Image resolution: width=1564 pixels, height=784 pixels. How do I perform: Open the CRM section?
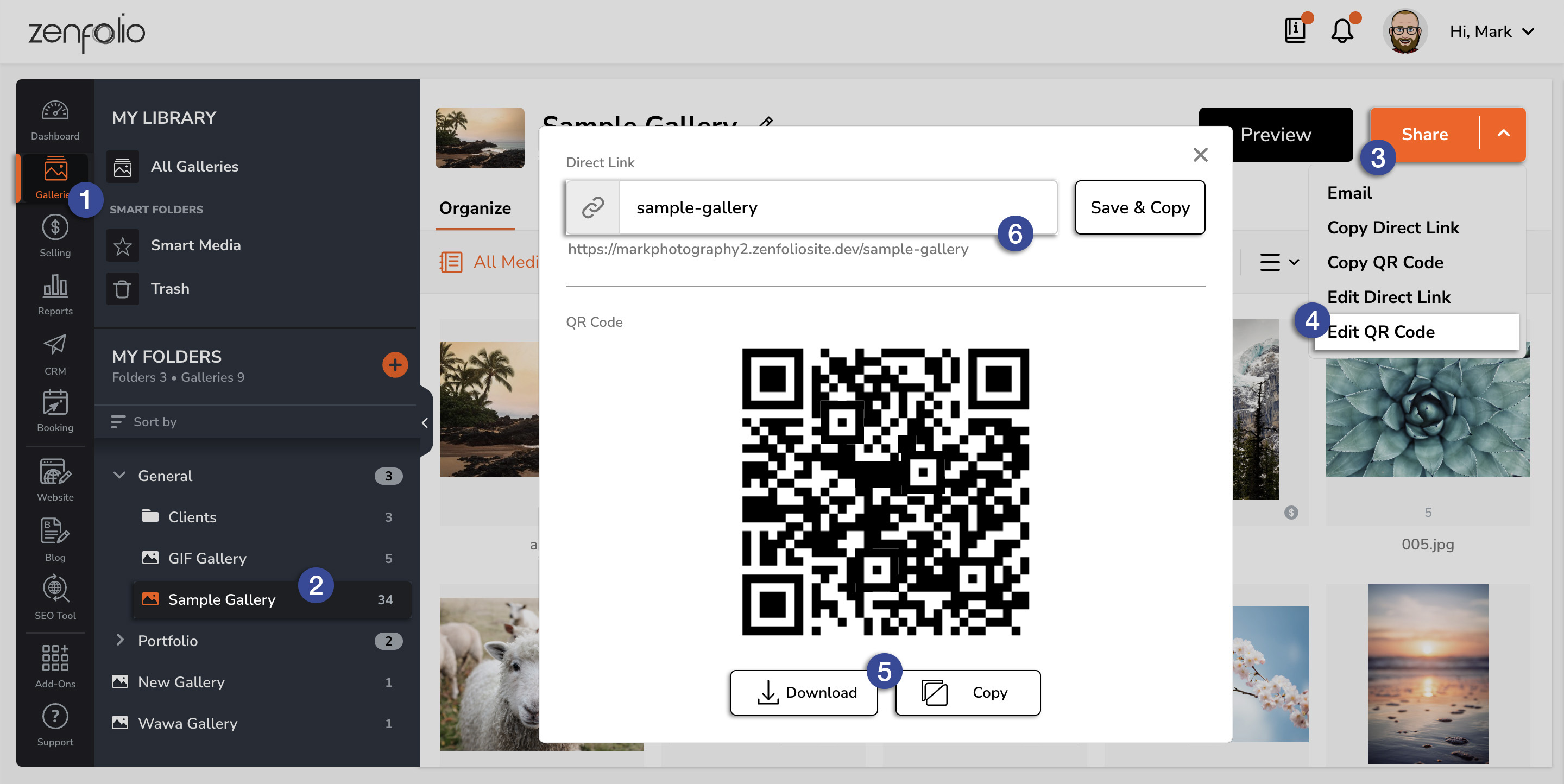55,355
